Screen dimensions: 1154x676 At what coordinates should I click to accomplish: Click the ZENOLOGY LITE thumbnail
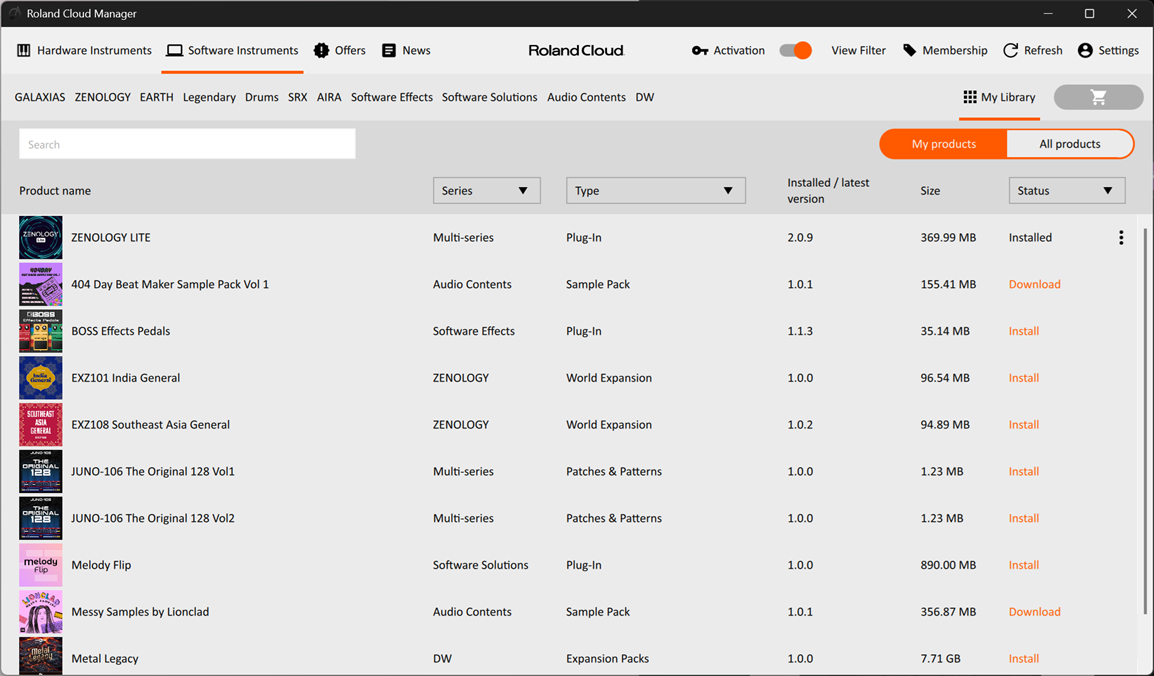pyautogui.click(x=40, y=238)
